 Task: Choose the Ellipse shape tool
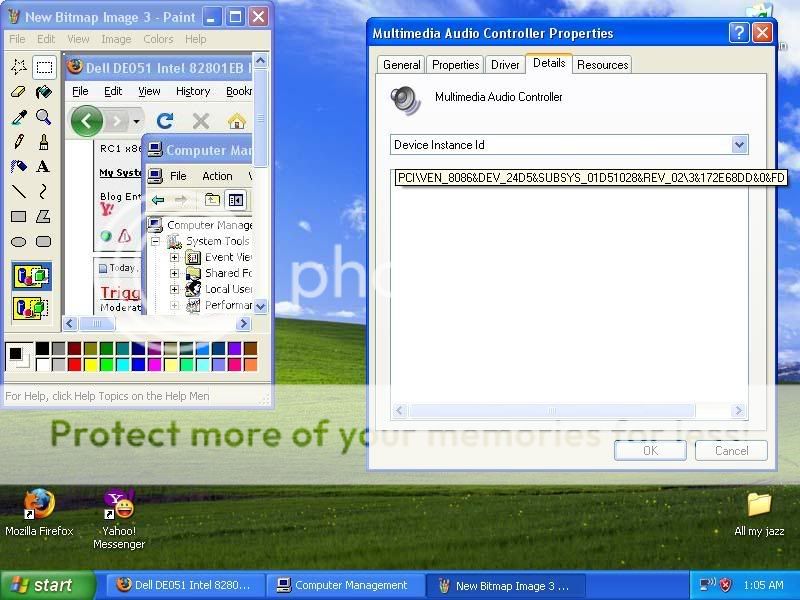coord(19,241)
